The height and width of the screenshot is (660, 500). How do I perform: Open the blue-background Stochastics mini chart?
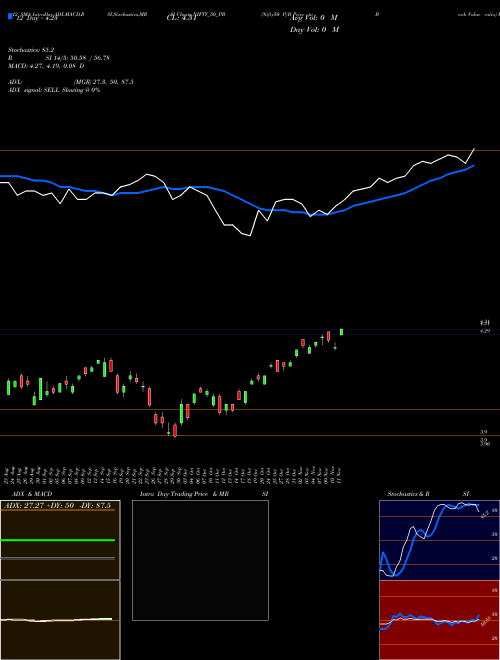pyautogui.click(x=439, y=540)
